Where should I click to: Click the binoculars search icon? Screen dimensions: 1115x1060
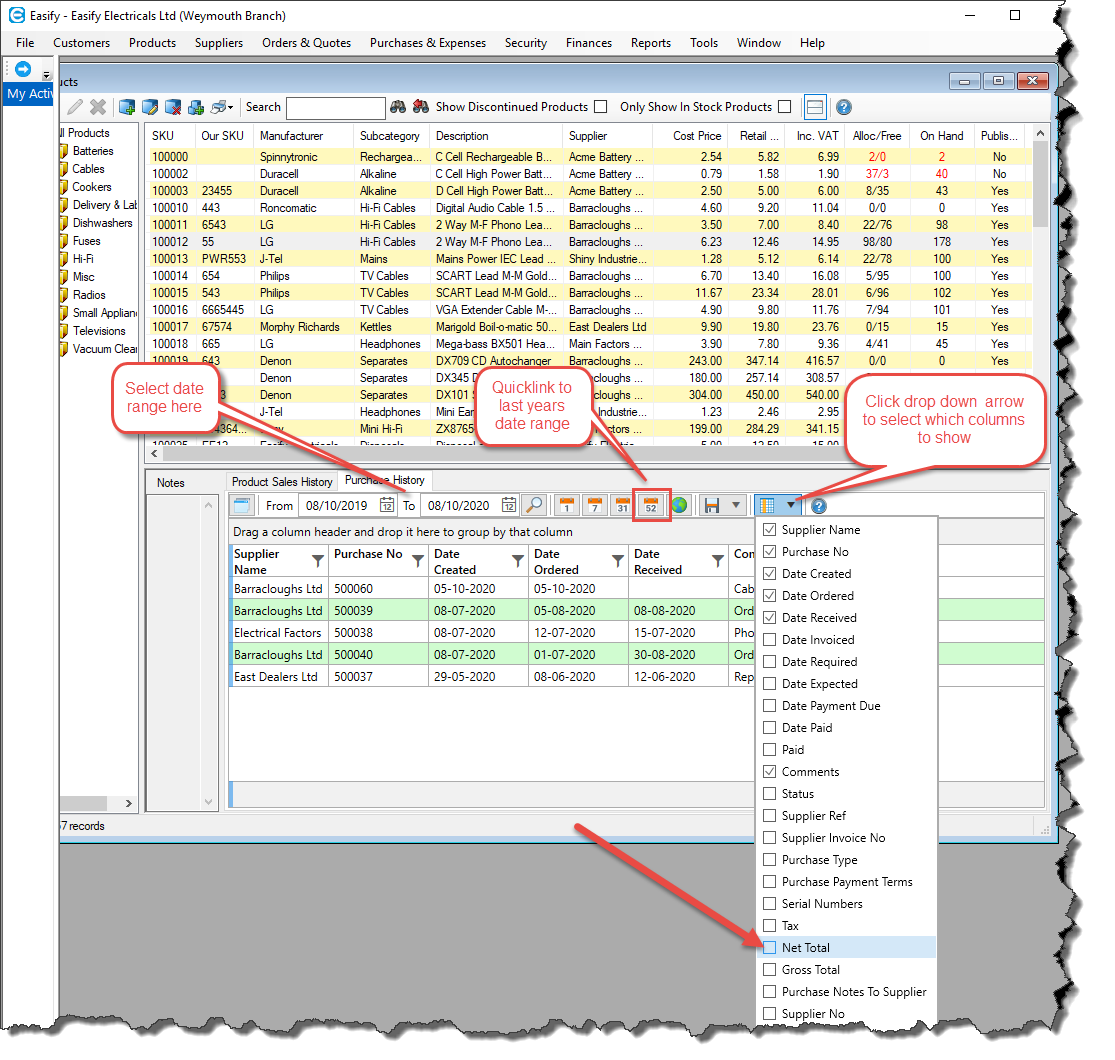[398, 107]
